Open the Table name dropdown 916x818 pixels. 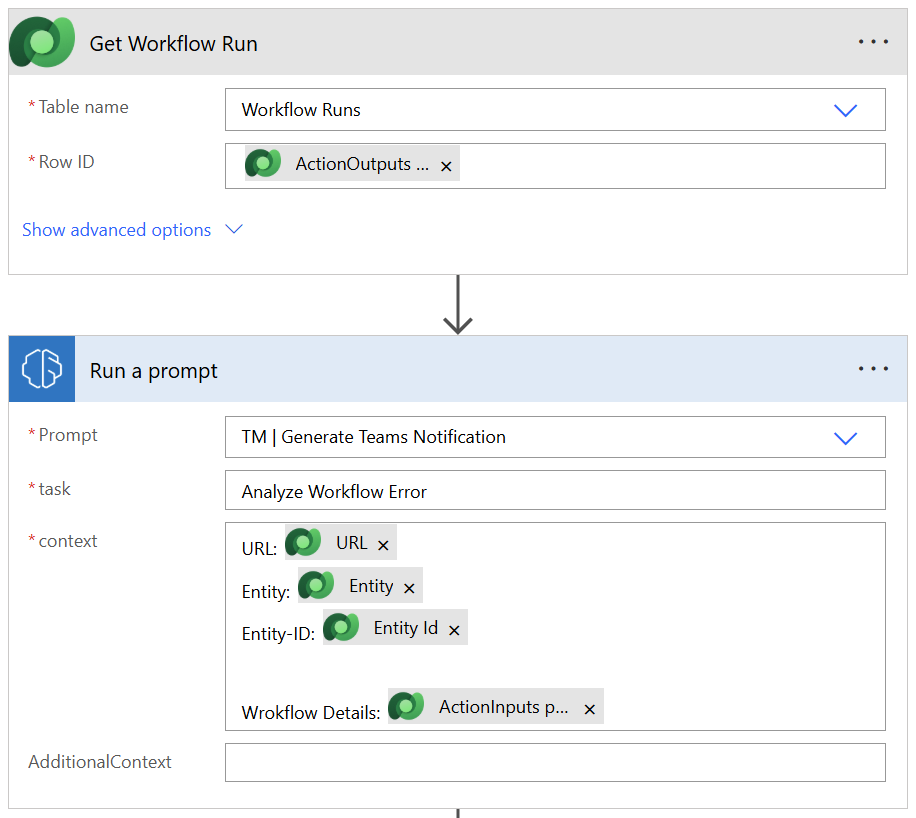[x=845, y=110]
